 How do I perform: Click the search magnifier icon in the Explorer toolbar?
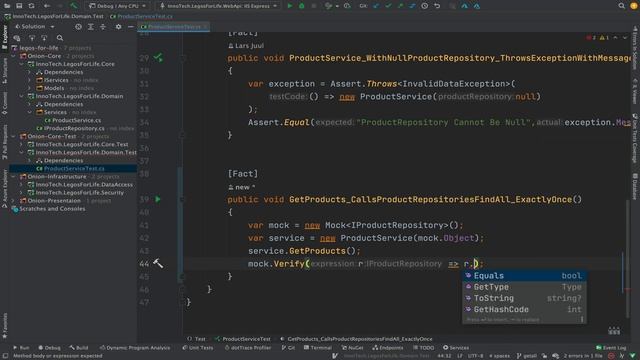click(60, 38)
